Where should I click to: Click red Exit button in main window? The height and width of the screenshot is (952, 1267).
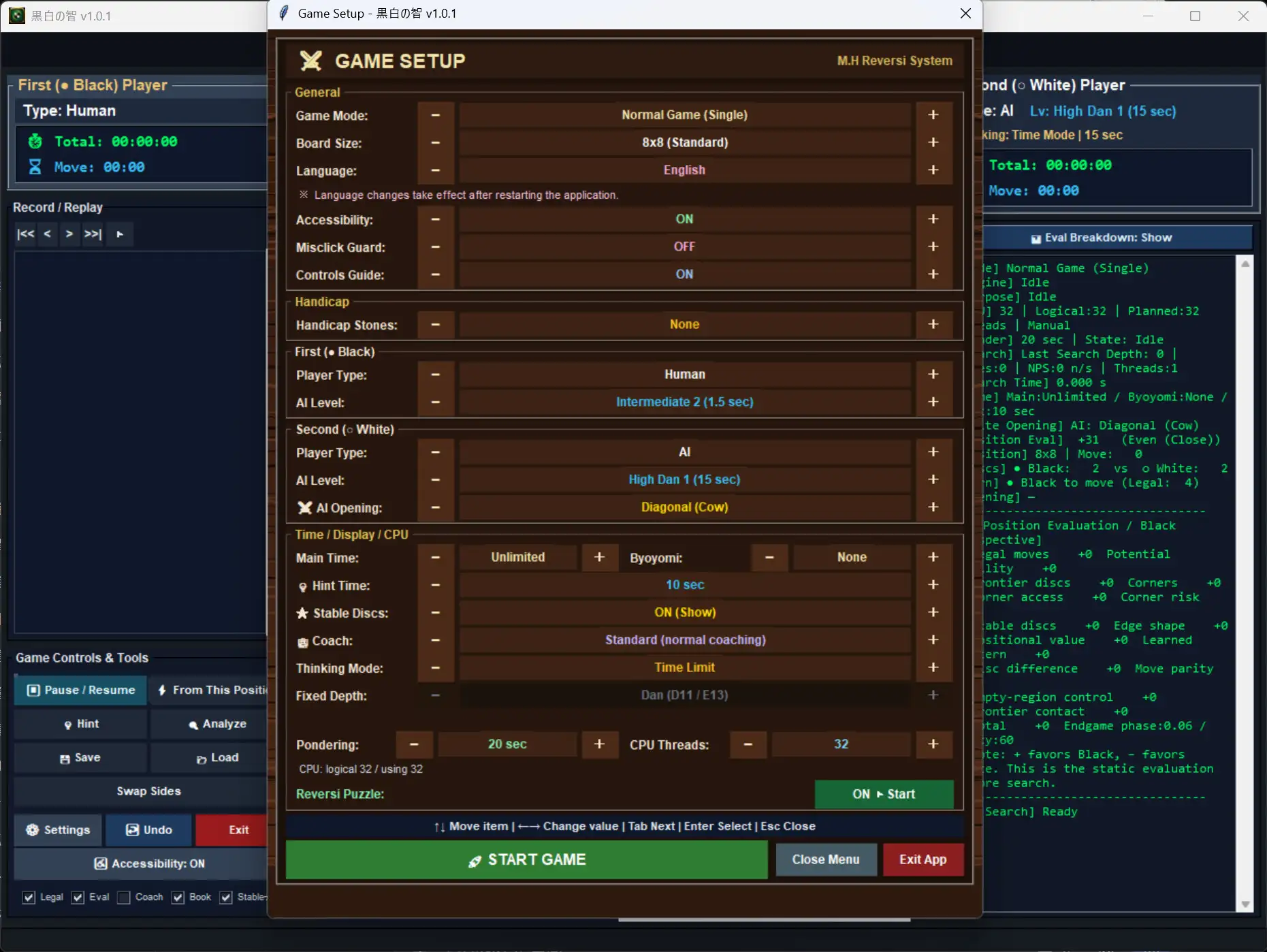pos(231,830)
